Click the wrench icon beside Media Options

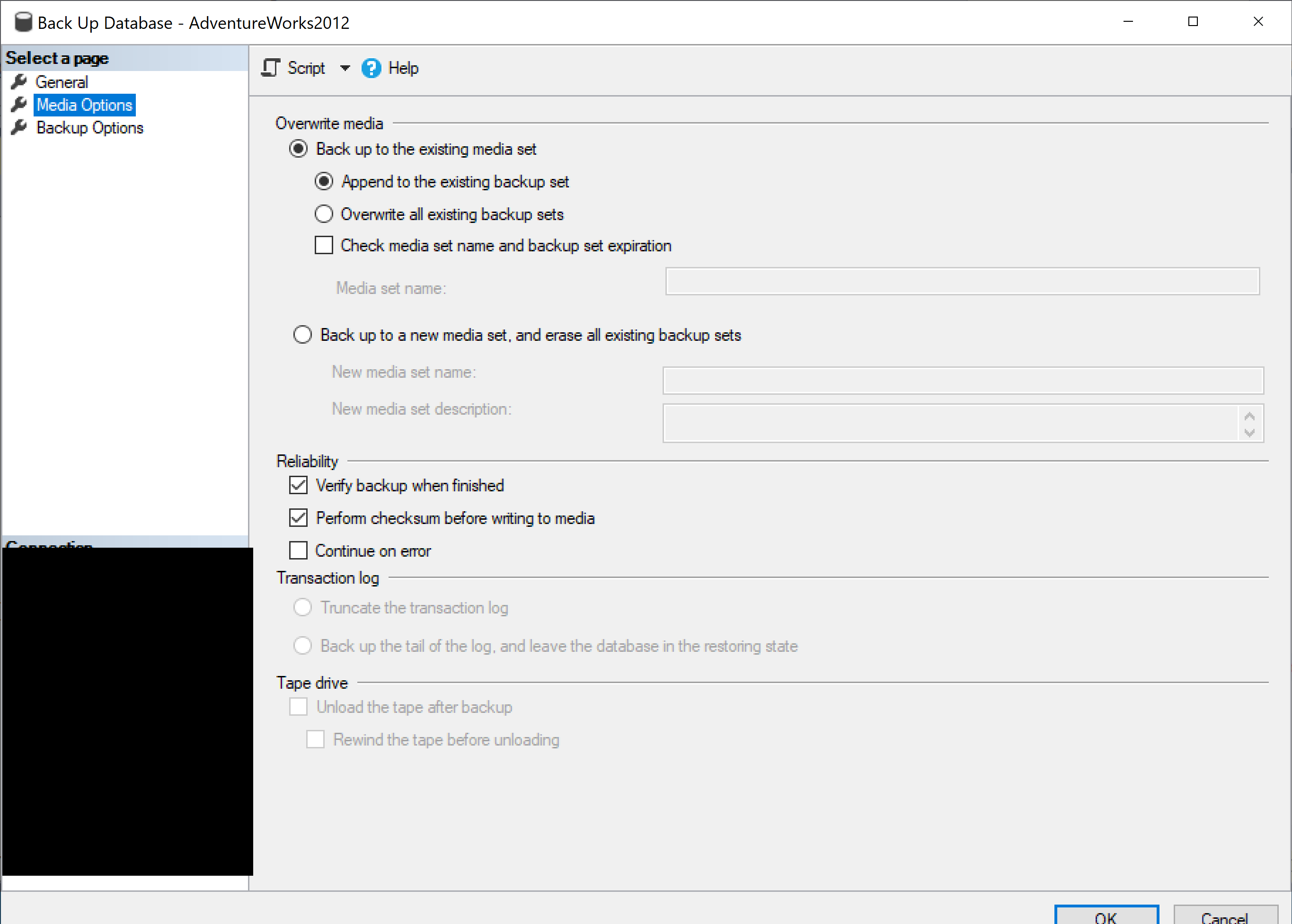click(x=19, y=105)
